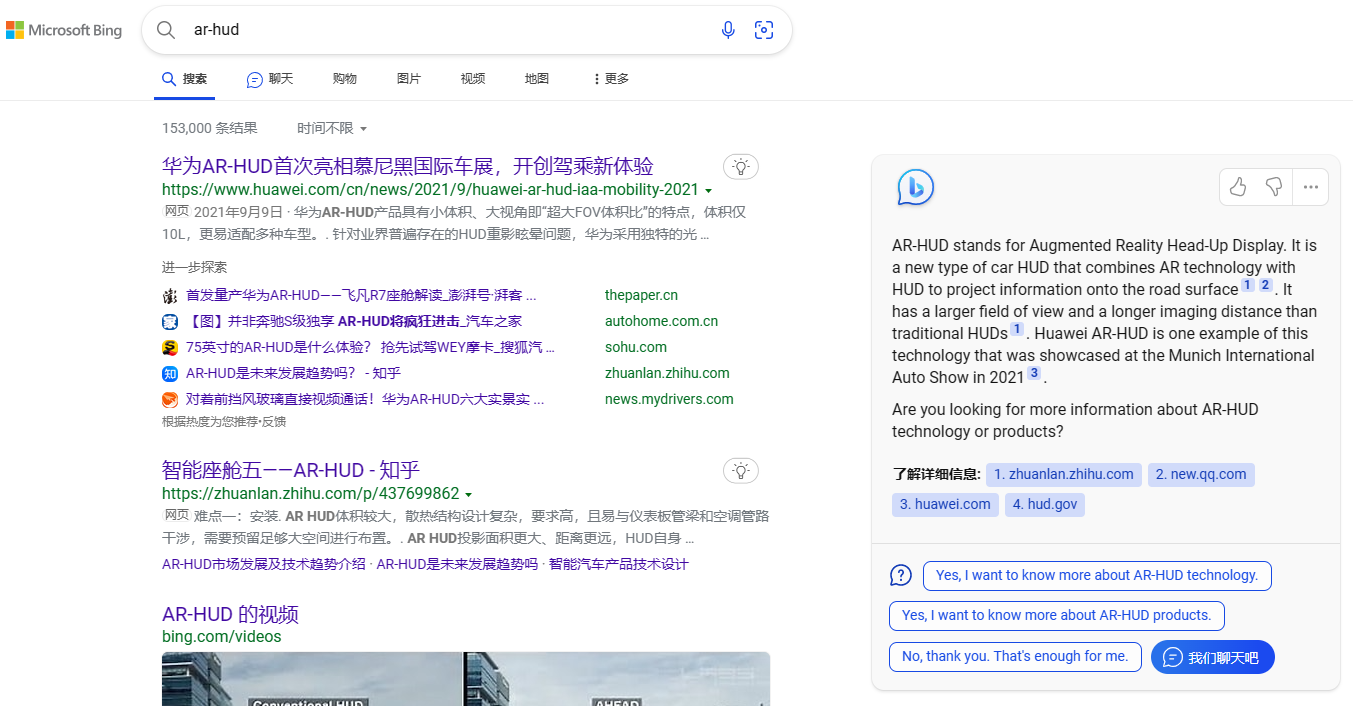Click the Zhihu favicon beside AR-HUD趋势 link
This screenshot has height=706, width=1353.
(170, 372)
